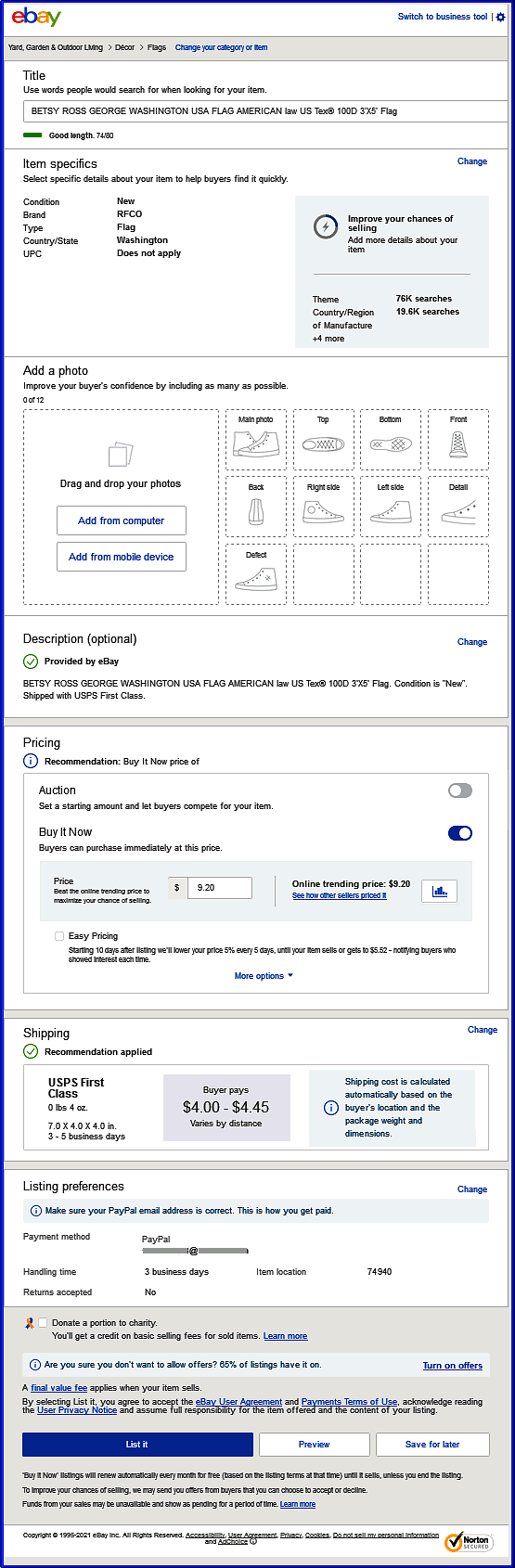Click the Save for later button

[432, 1445]
